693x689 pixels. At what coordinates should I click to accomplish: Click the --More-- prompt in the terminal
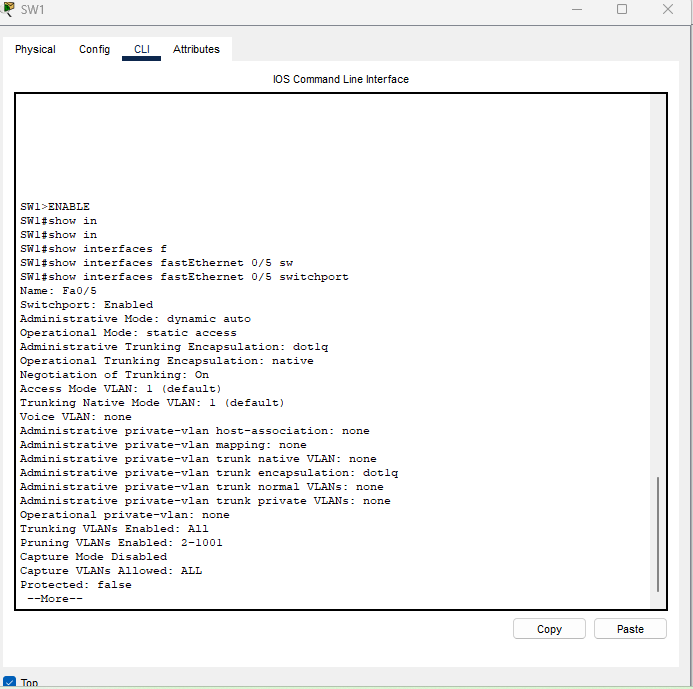point(55,599)
